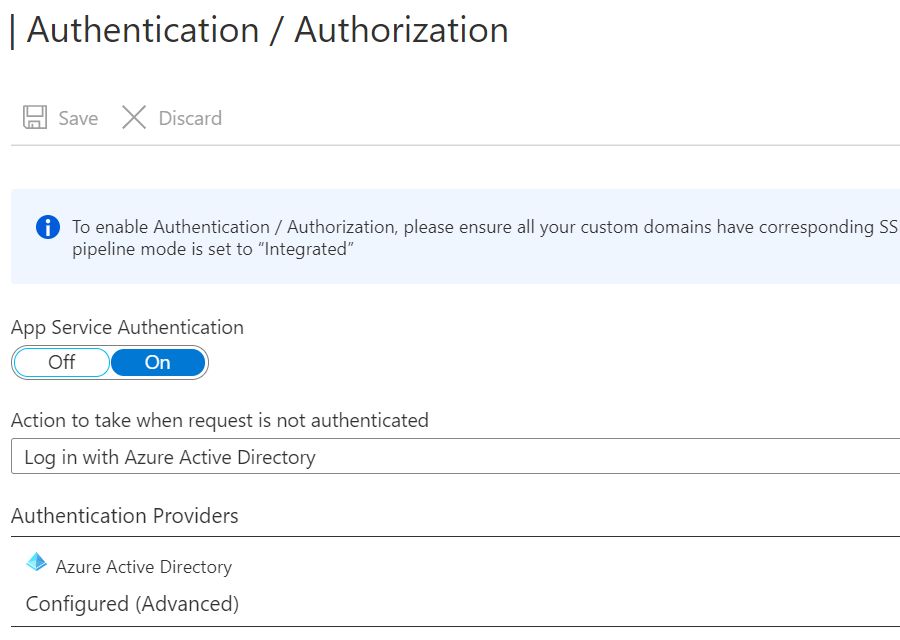Click the Authentication Providers heading
Image resolution: width=900 pixels, height=640 pixels.
tap(125, 516)
